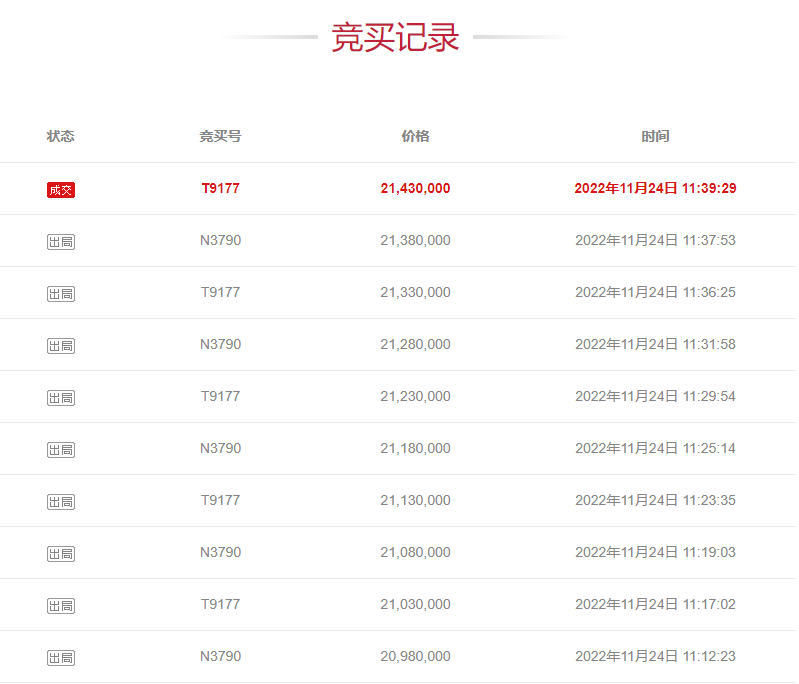Image resolution: width=799 pixels, height=684 pixels.
Task: Click the timestamp ending 11:17:02
Action: tap(655, 604)
